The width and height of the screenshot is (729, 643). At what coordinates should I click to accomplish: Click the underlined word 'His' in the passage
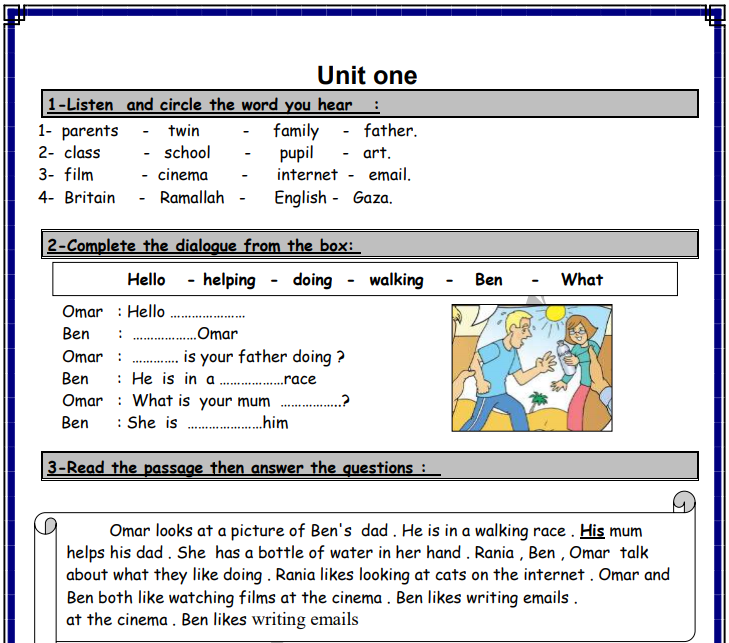pyautogui.click(x=592, y=530)
